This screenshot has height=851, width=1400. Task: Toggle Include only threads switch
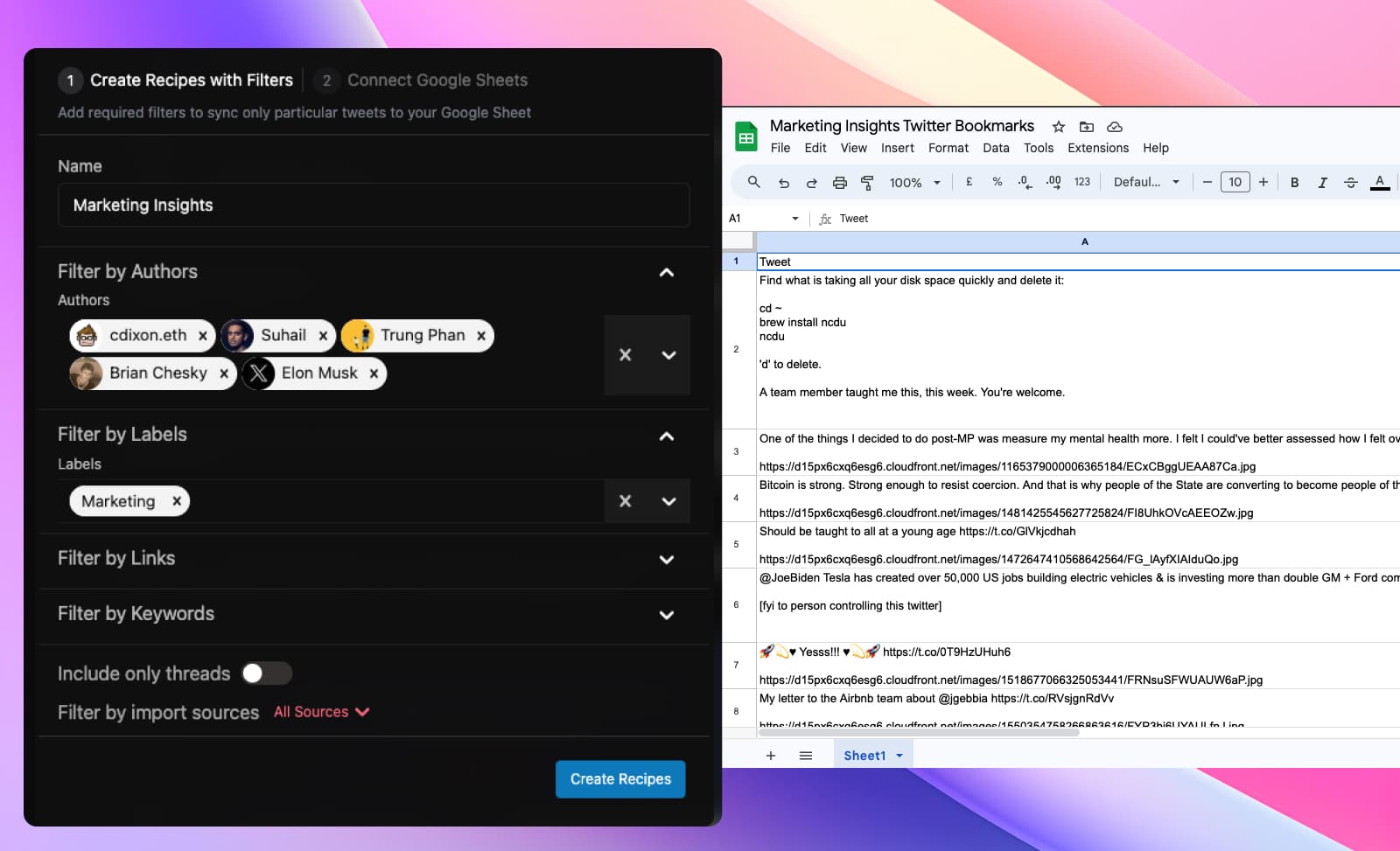point(266,673)
